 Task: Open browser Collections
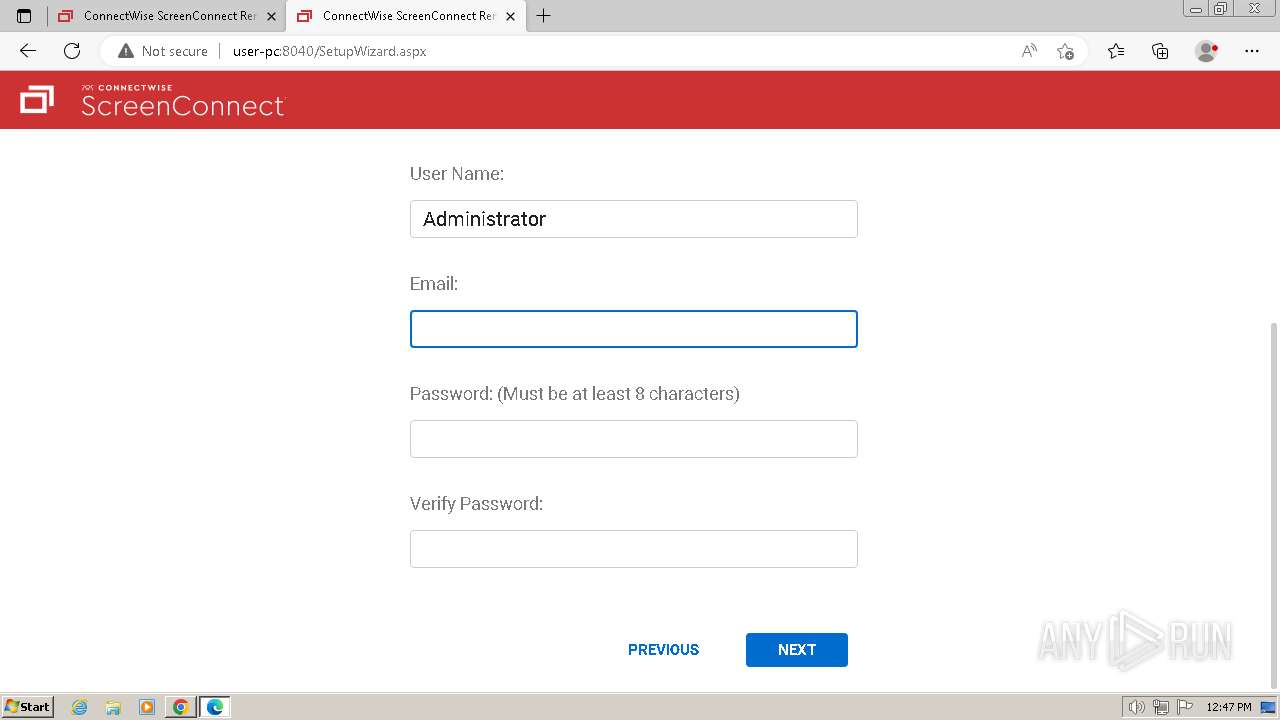pyautogui.click(x=1160, y=51)
